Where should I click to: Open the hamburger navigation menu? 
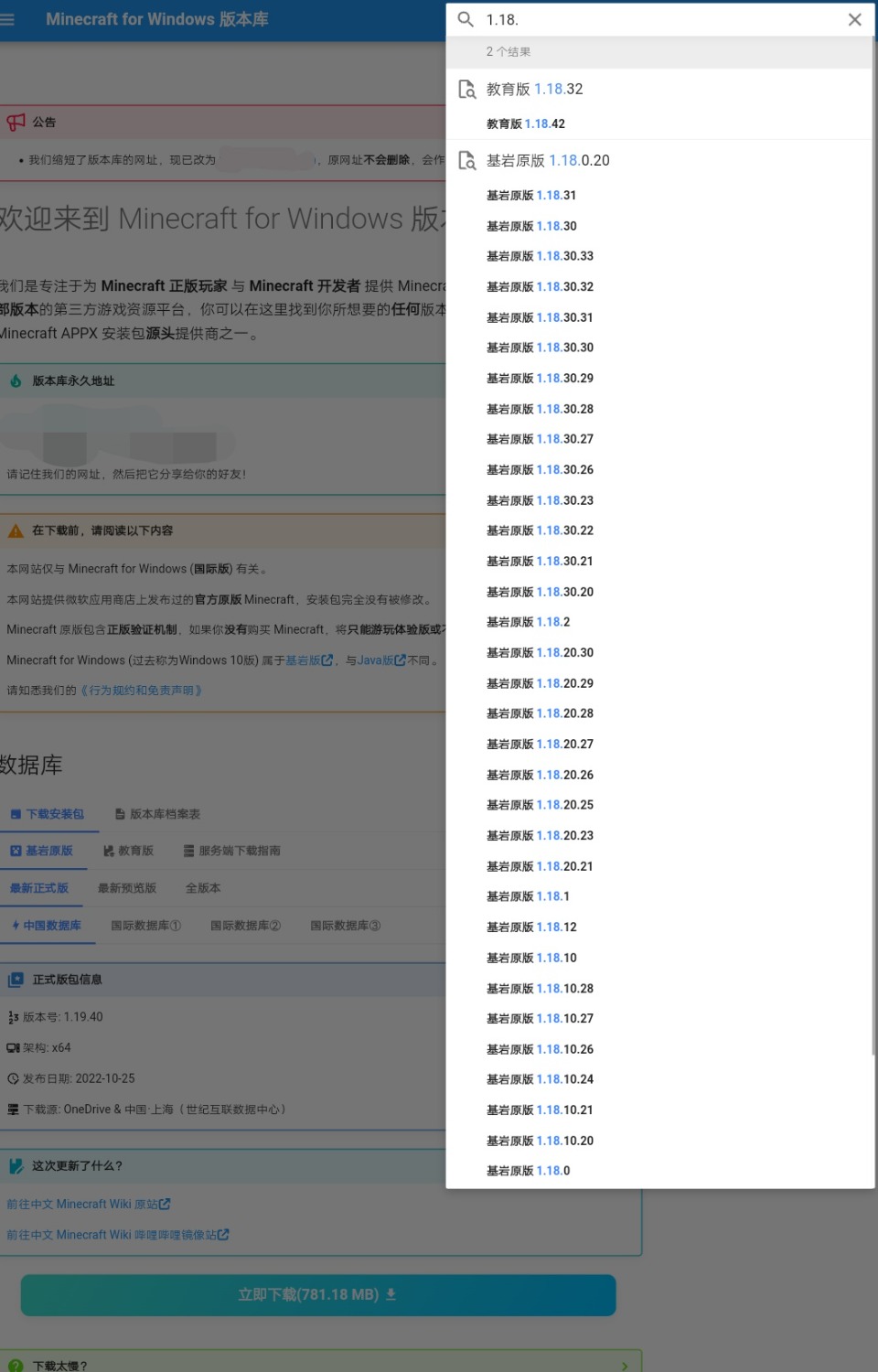tap(7, 19)
